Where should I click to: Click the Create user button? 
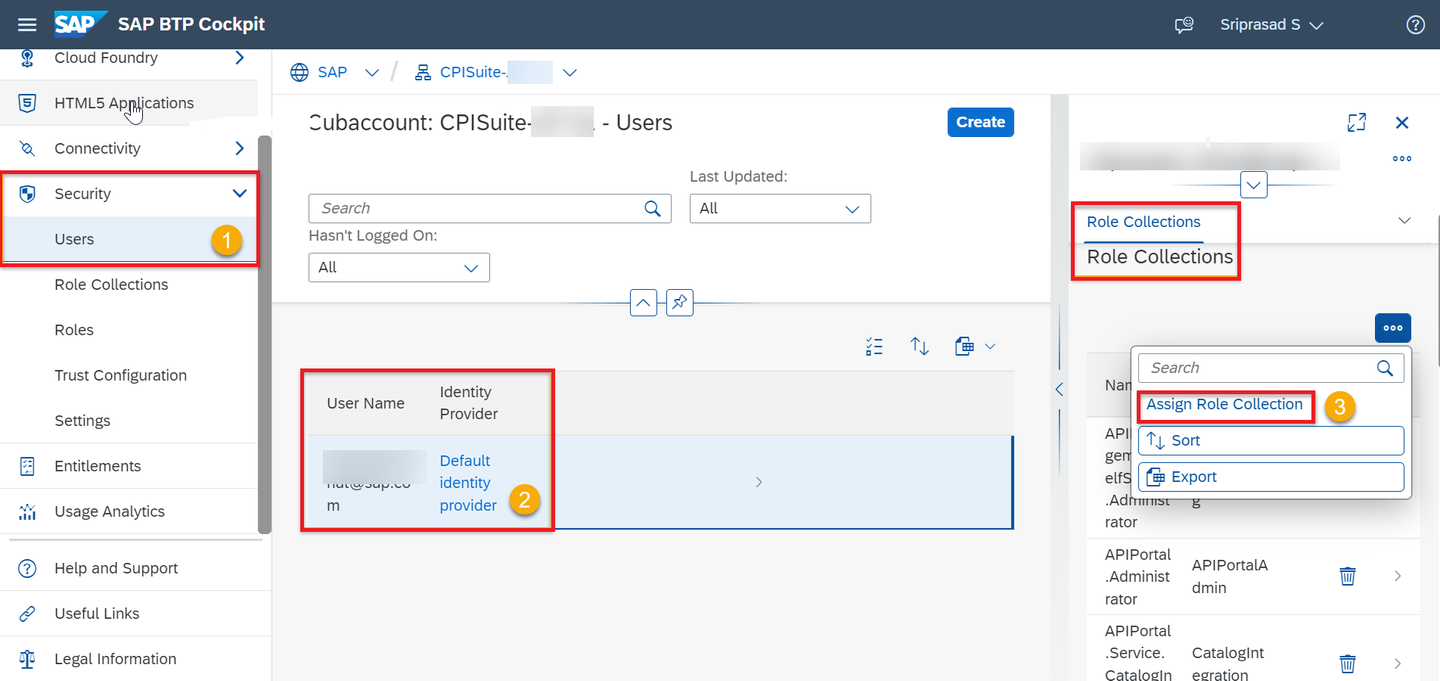[x=980, y=122]
